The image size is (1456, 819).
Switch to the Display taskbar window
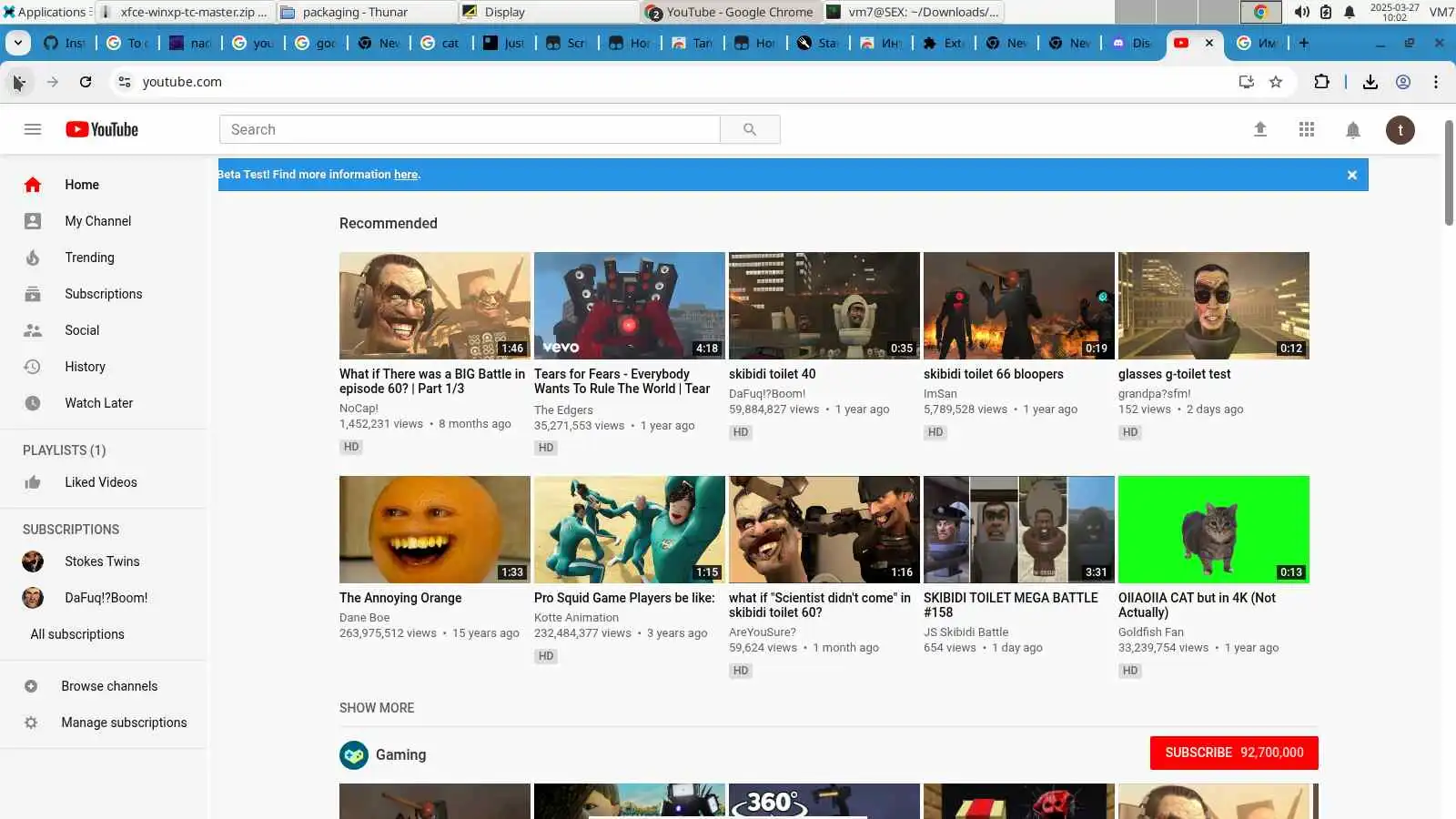549,12
